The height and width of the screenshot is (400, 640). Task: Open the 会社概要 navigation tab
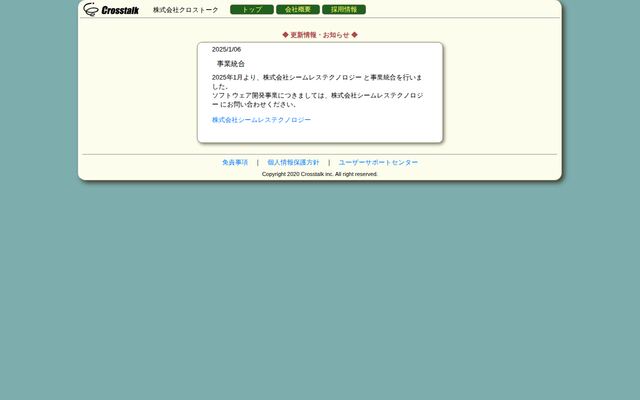coord(298,9)
